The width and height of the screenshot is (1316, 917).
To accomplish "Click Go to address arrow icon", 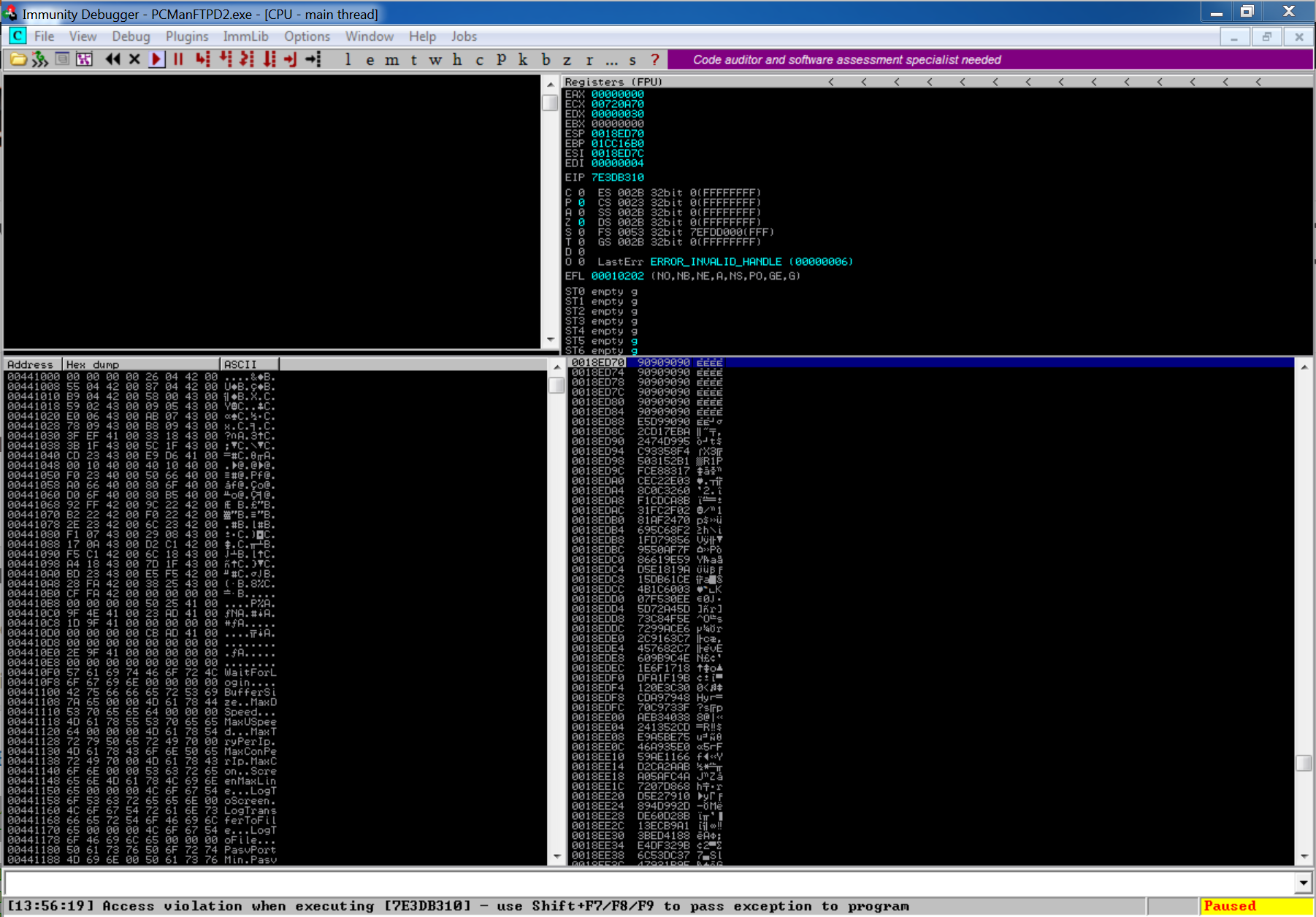I will point(313,60).
